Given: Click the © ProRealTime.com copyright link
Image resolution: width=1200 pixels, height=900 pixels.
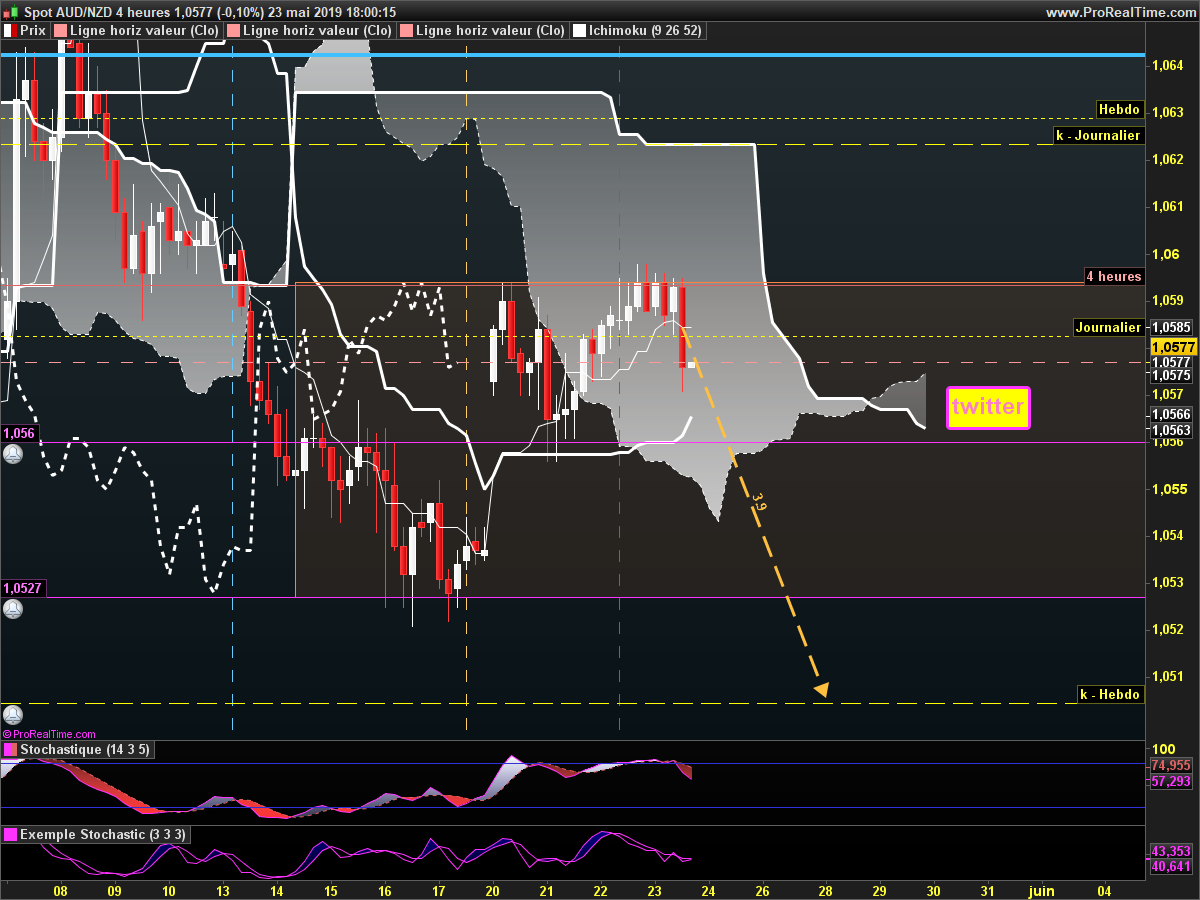Looking at the screenshot, I should click(49, 733).
